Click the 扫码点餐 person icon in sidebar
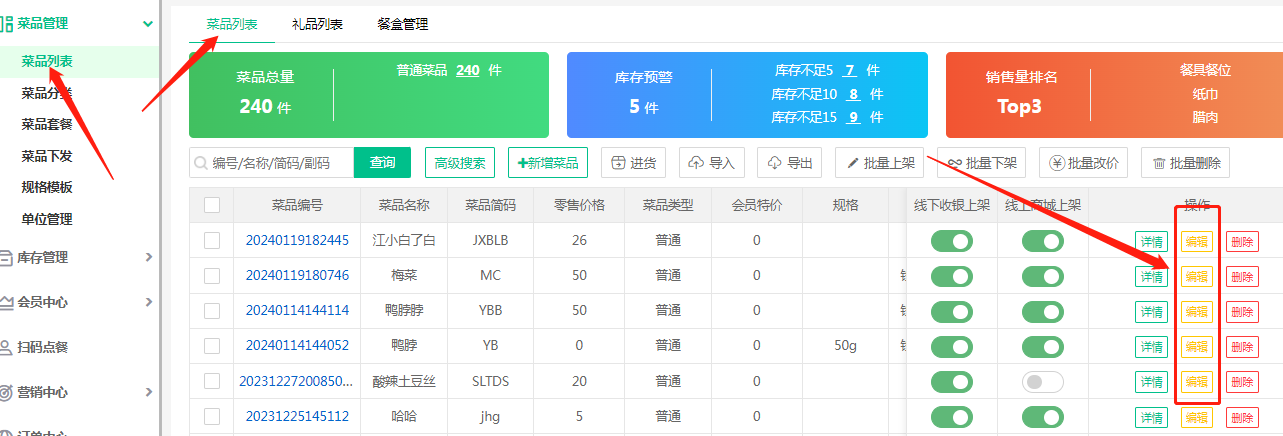Image resolution: width=1283 pixels, height=436 pixels. coord(7,347)
